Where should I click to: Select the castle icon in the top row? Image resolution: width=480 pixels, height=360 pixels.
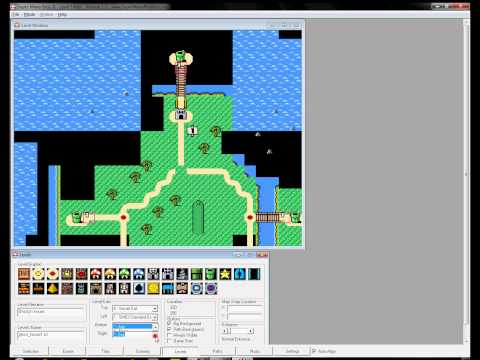click(168, 274)
